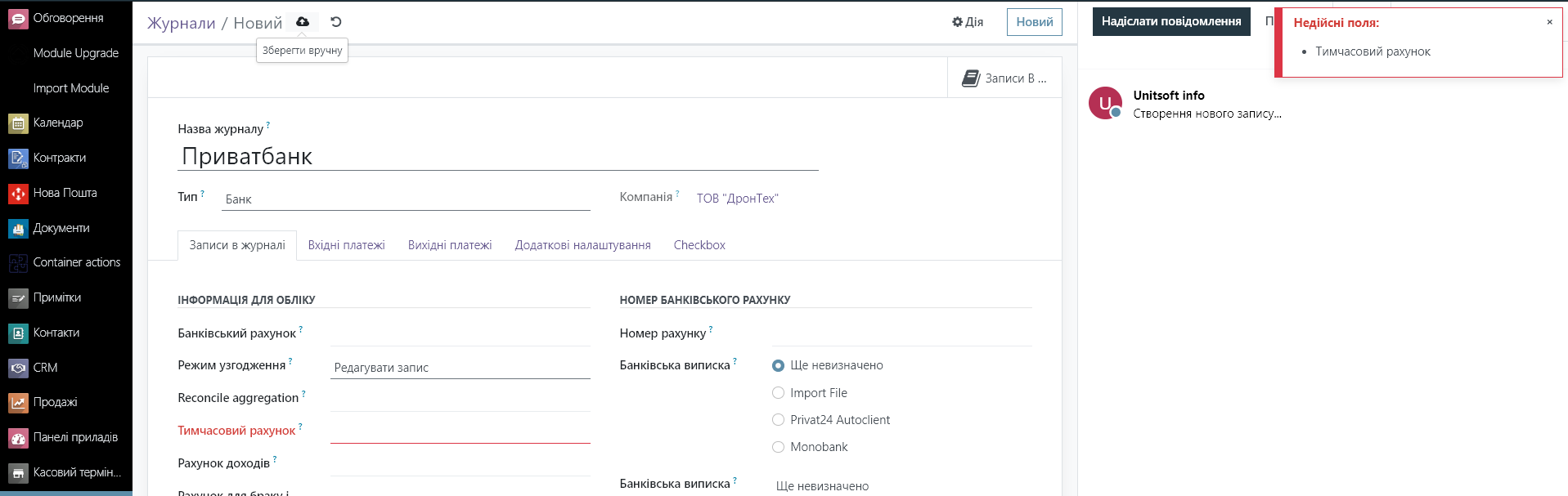Save the record manually with cloud icon
Image resolution: width=1568 pixels, height=496 pixels.
303,22
